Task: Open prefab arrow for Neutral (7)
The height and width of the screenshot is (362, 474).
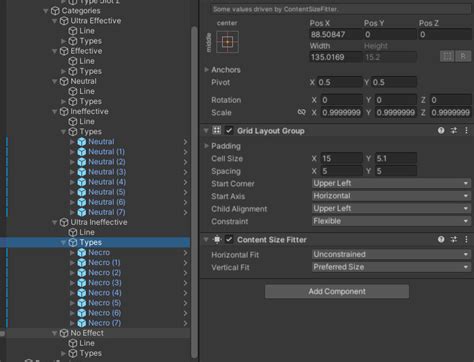Action: pos(185,212)
